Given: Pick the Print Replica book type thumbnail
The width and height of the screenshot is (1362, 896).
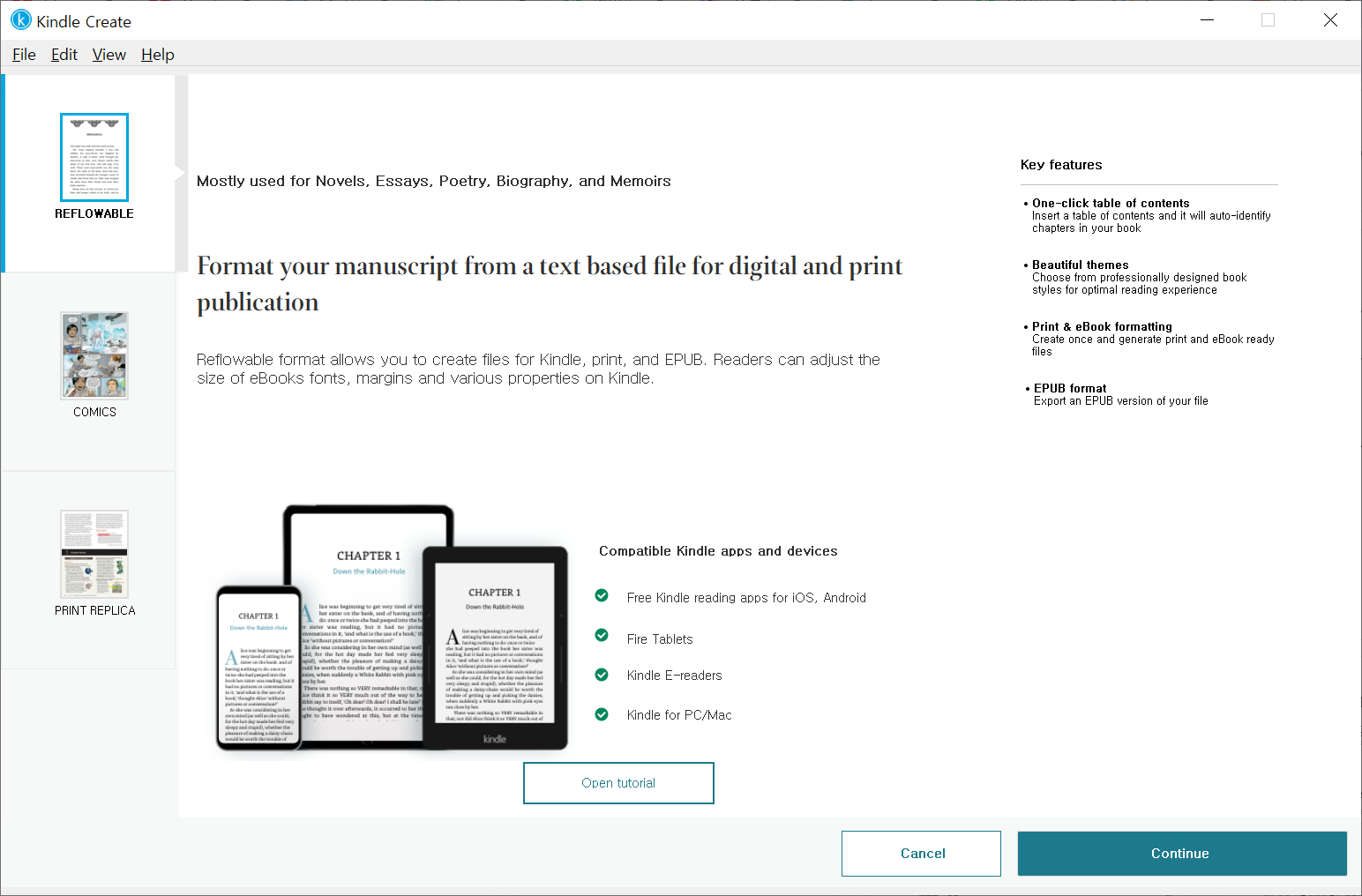Looking at the screenshot, I should (x=94, y=554).
